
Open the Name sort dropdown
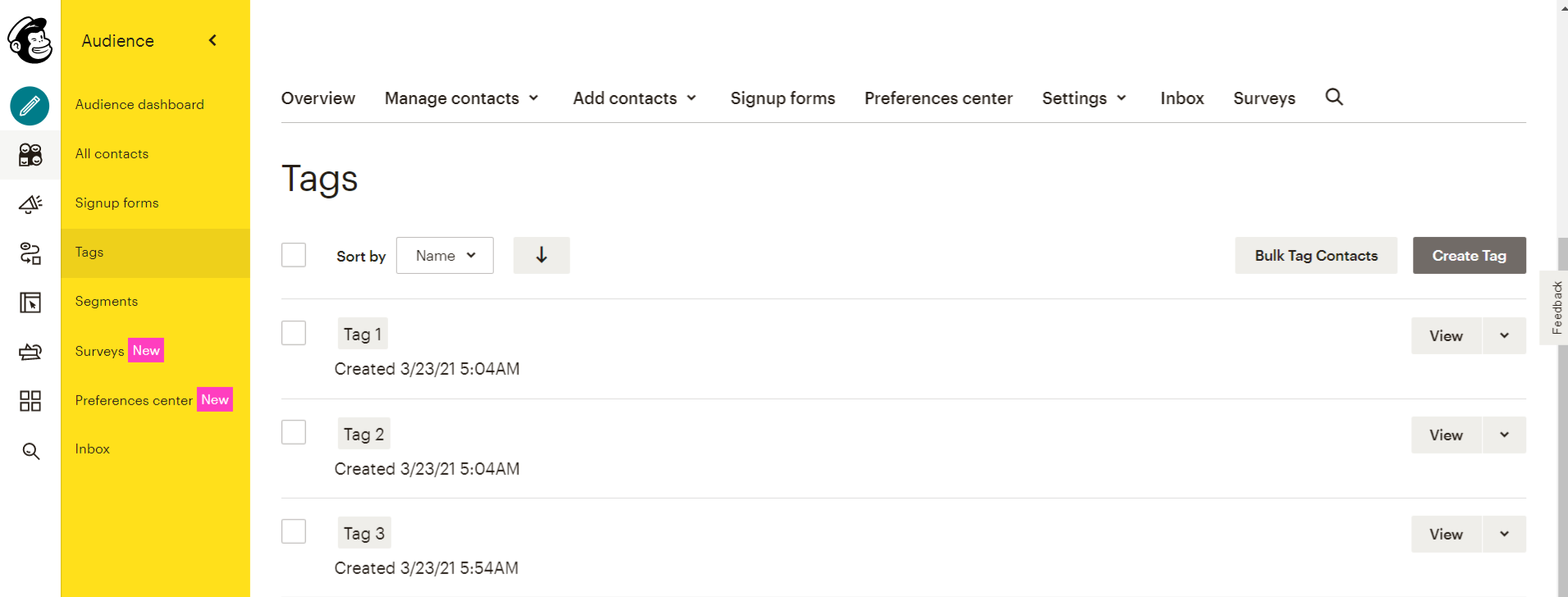(444, 255)
